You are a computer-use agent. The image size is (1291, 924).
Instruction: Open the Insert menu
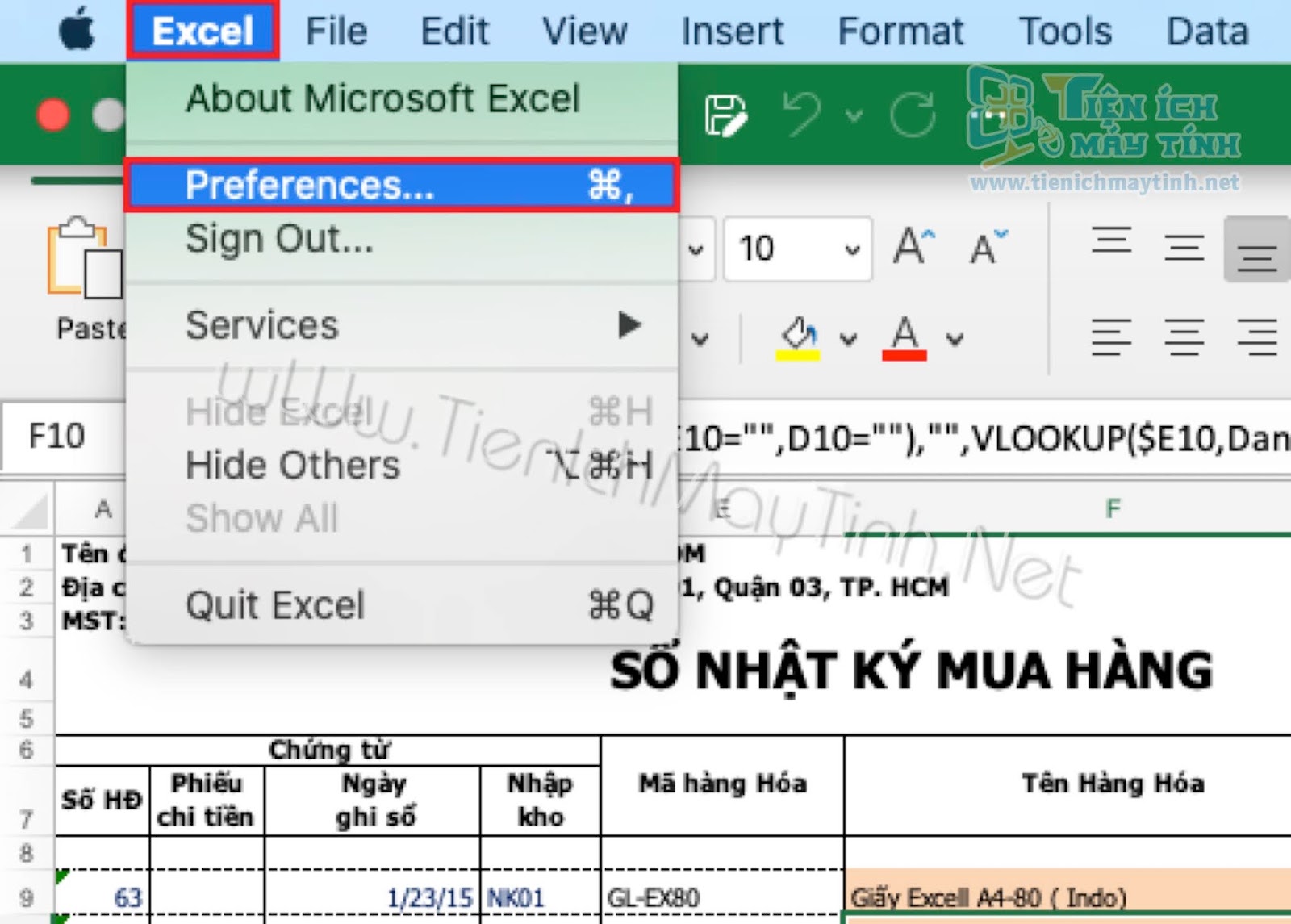(732, 31)
